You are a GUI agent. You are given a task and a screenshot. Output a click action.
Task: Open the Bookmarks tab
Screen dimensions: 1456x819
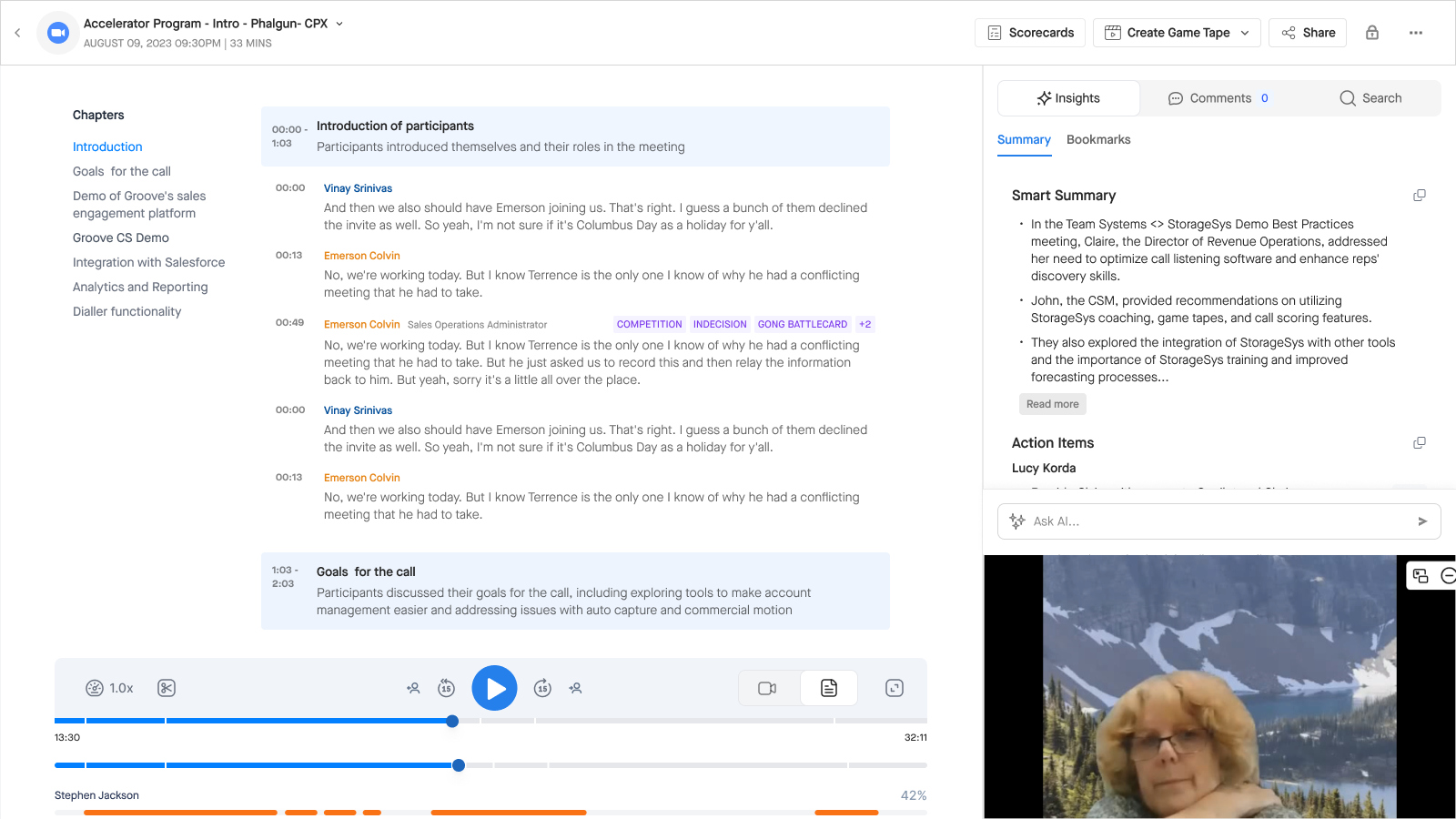(x=1098, y=139)
